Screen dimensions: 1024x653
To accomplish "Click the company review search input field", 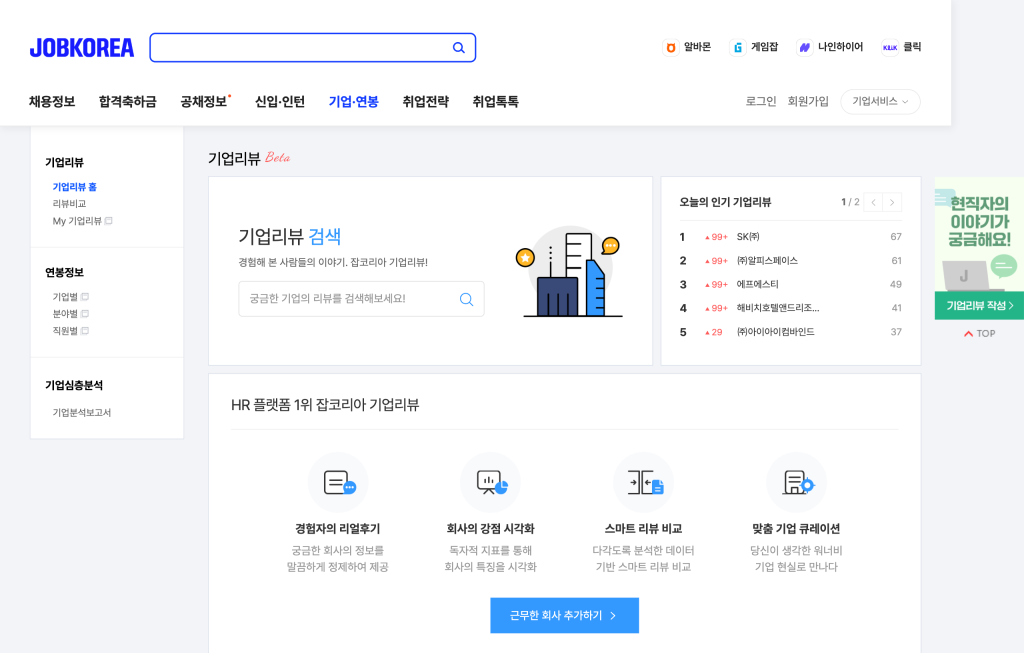I will 345,299.
